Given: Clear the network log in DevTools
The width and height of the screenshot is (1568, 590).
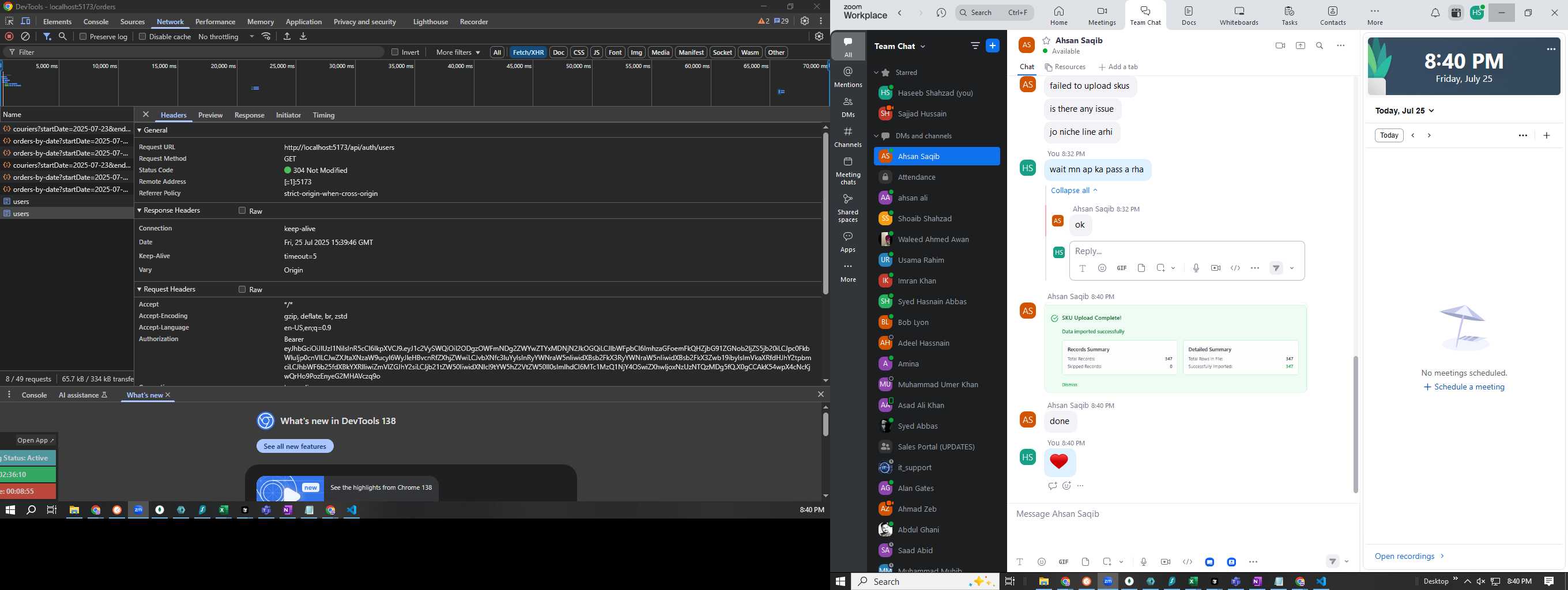Looking at the screenshot, I should click(x=25, y=36).
